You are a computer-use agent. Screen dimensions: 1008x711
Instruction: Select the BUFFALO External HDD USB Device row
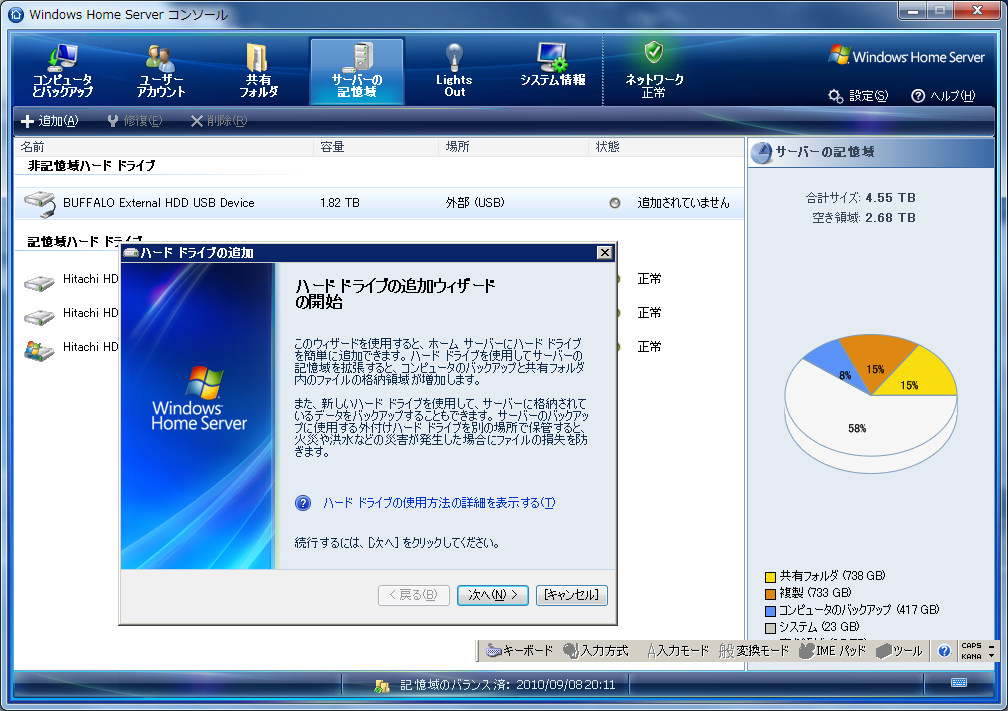379,203
